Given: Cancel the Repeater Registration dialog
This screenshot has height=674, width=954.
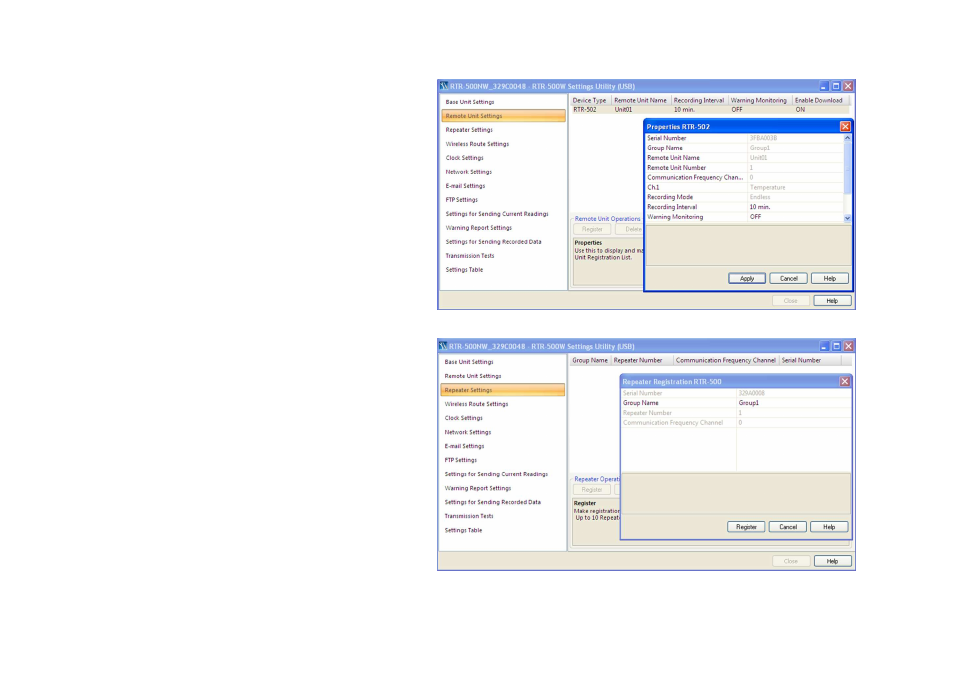Looking at the screenshot, I should tap(787, 527).
